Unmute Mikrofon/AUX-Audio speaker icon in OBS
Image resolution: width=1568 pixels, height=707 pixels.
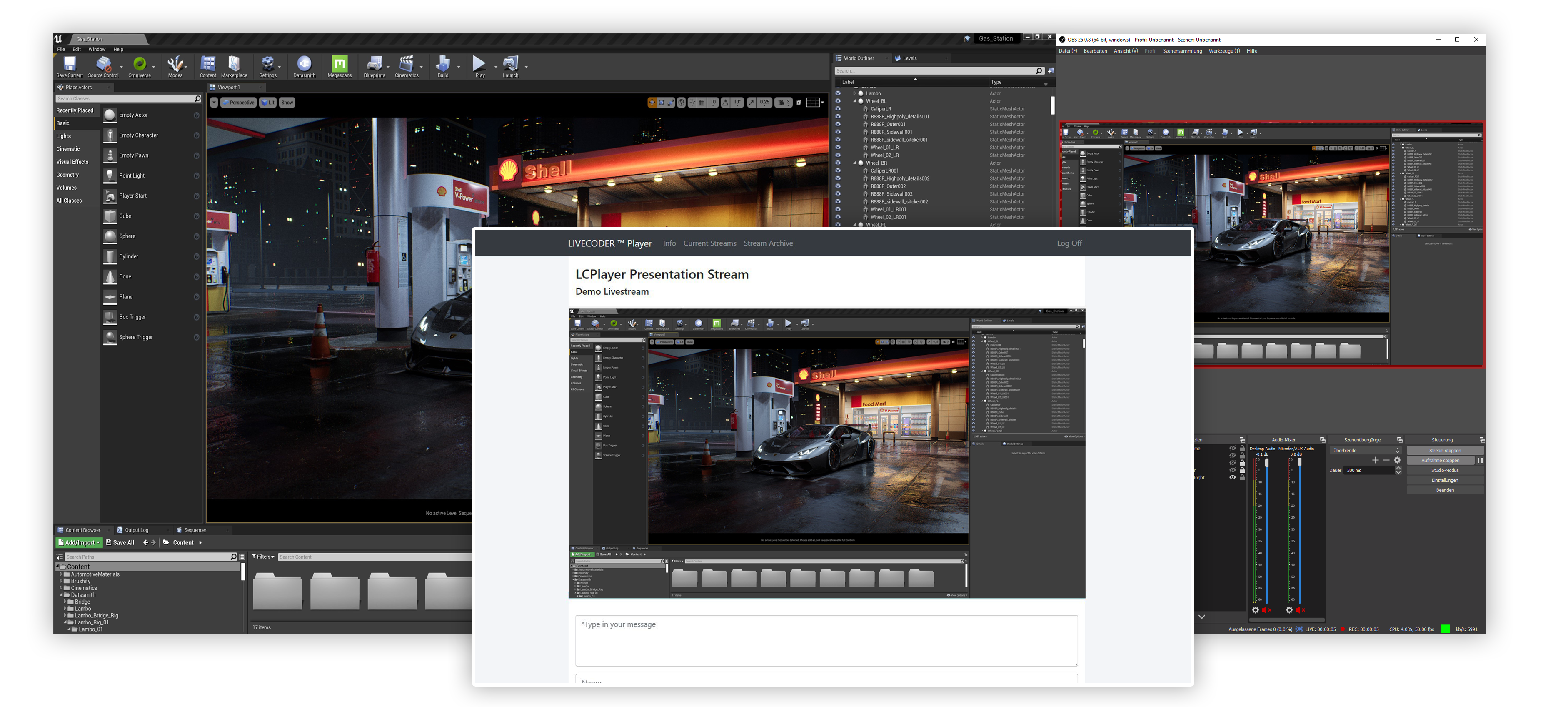coord(1300,609)
